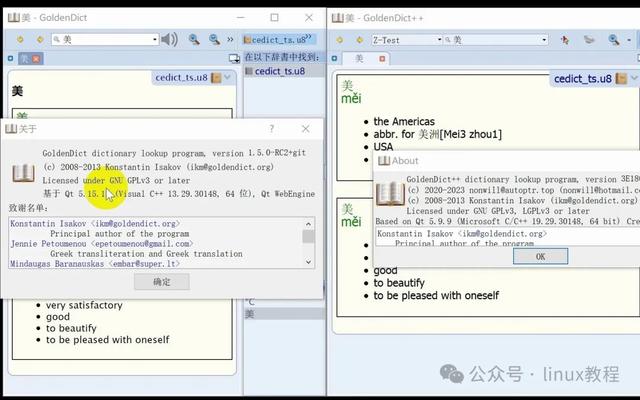Zoom in article in GoldenDict++
This screenshot has height=400, width=640.
[613, 40]
